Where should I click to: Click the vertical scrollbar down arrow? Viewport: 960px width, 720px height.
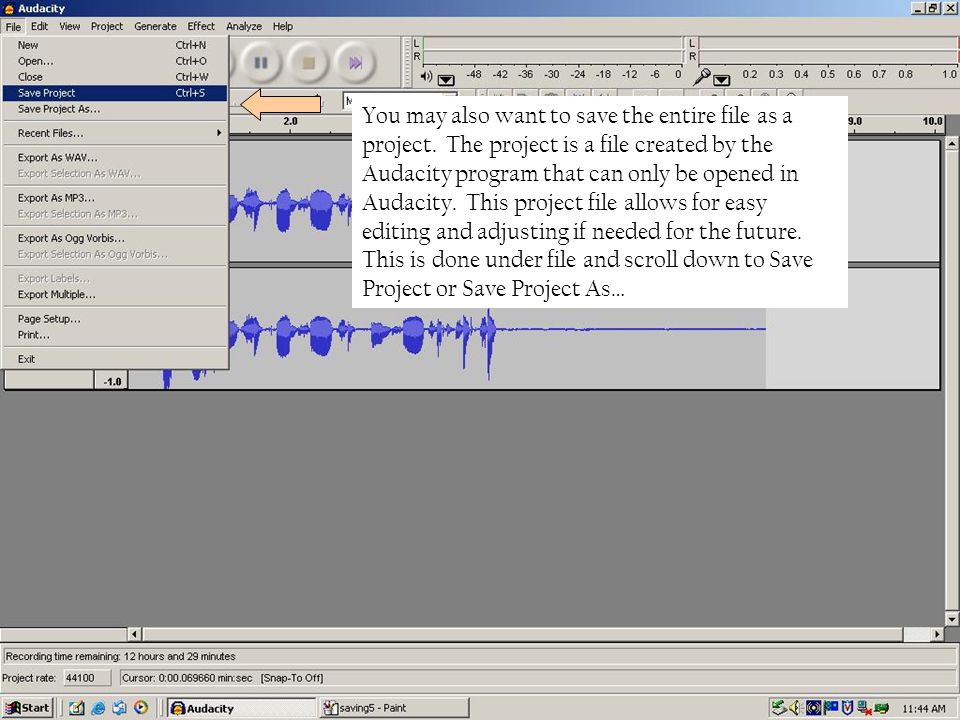(951, 620)
